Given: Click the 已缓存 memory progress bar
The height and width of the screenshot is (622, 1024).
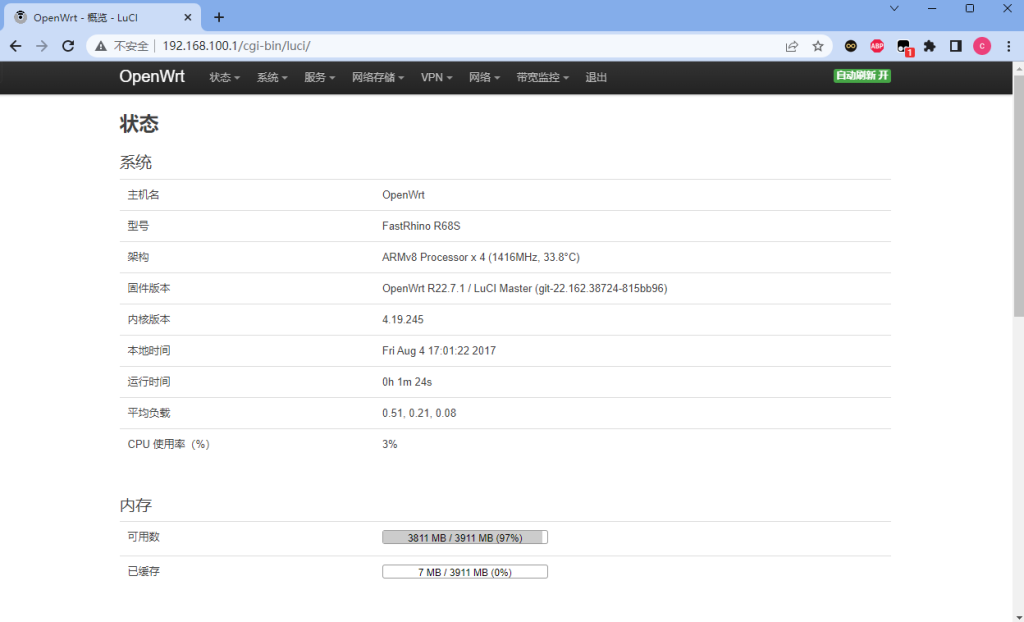Looking at the screenshot, I should [x=465, y=572].
